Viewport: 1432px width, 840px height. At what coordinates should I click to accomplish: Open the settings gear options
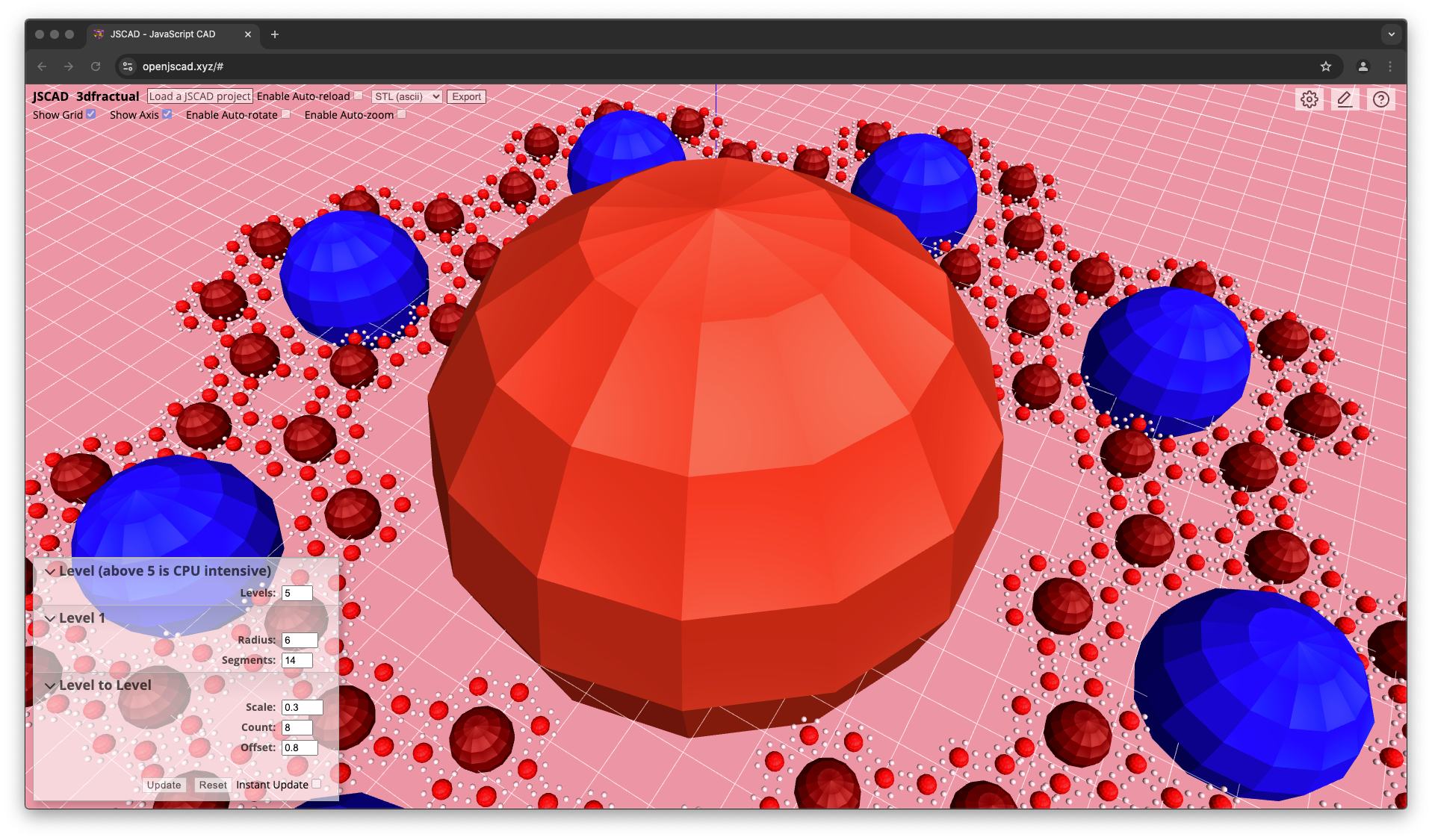click(1309, 99)
